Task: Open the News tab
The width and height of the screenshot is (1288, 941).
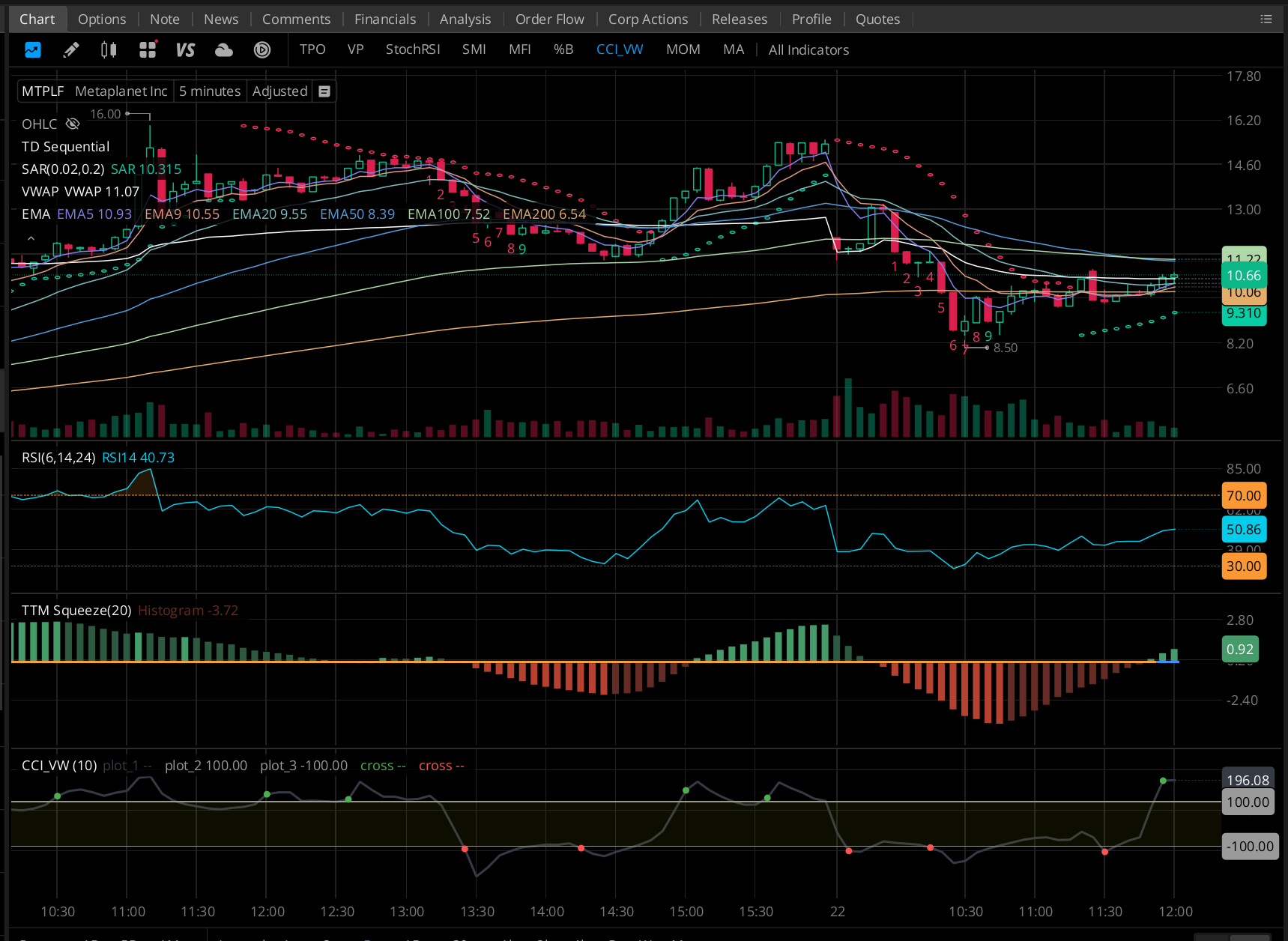Action: click(x=221, y=19)
